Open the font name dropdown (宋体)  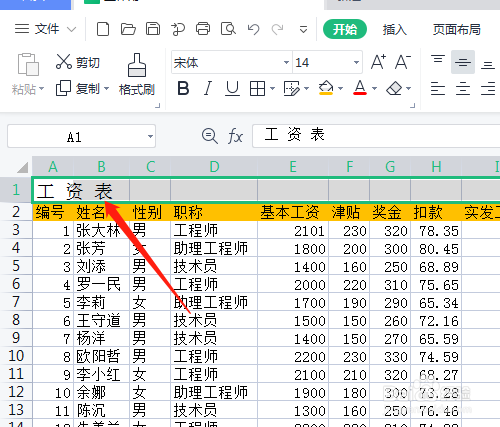click(286, 62)
